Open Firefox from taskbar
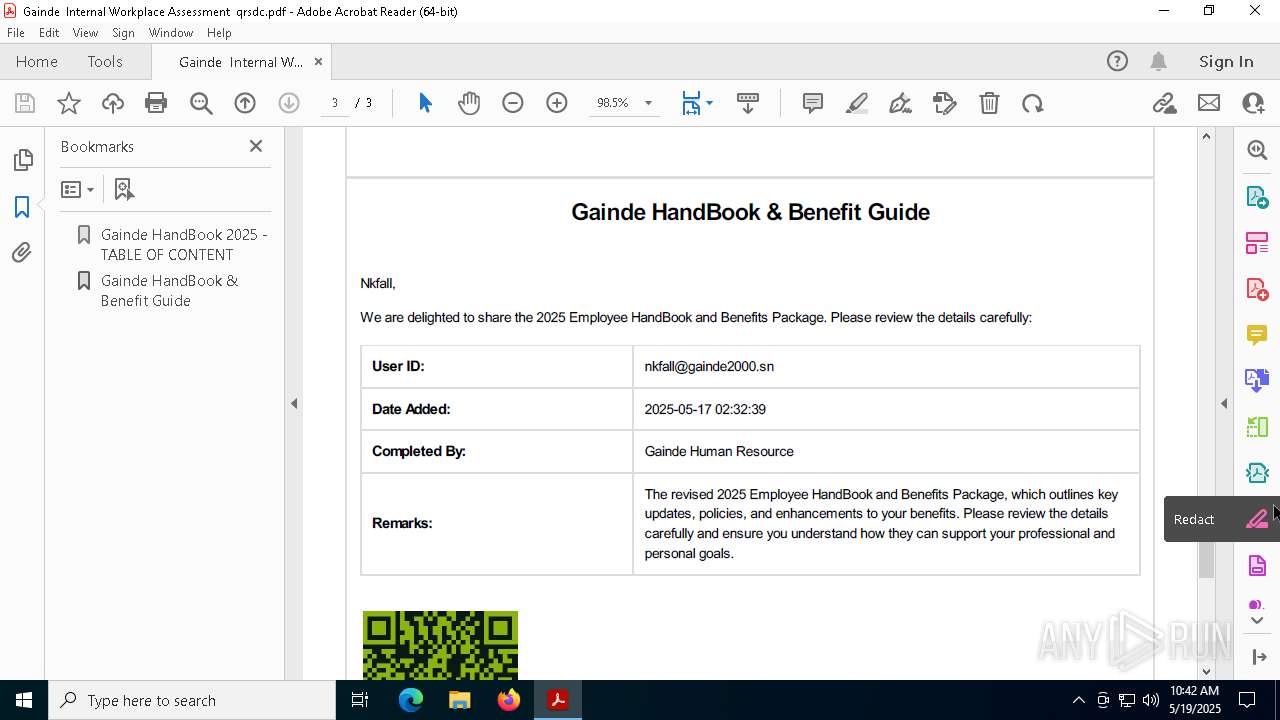 pyautogui.click(x=508, y=700)
